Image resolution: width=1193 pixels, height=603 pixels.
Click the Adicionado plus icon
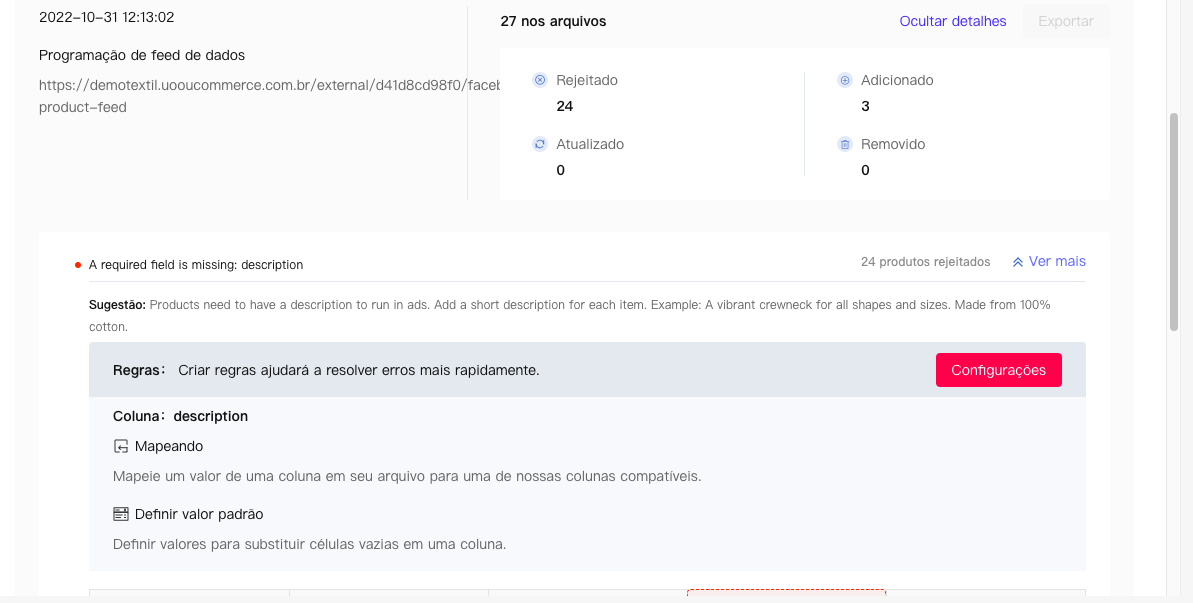[x=845, y=80]
